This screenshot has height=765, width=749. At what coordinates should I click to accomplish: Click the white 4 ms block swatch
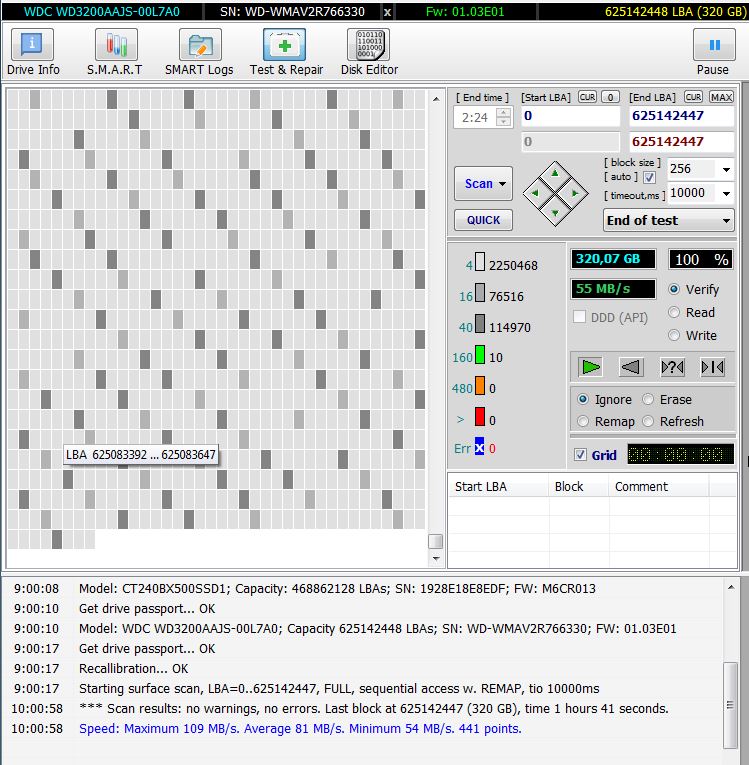480,262
